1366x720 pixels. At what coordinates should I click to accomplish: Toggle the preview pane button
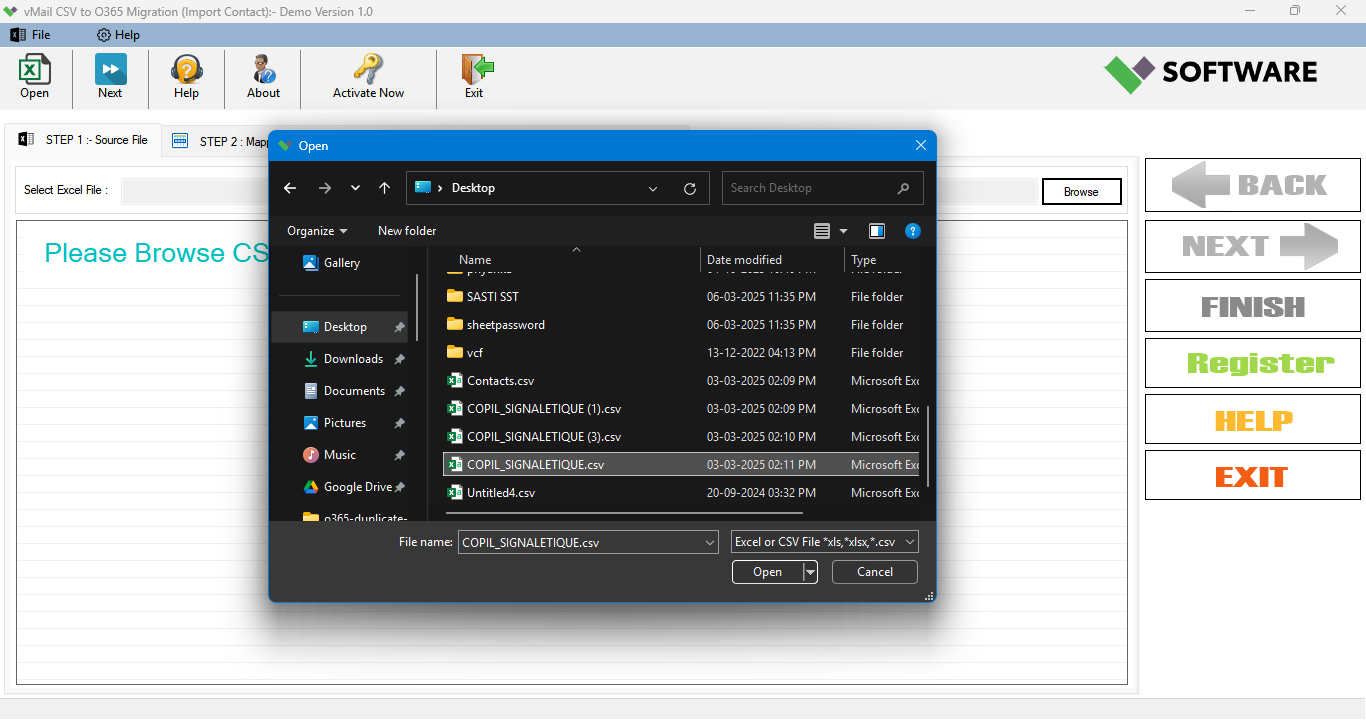pos(877,231)
